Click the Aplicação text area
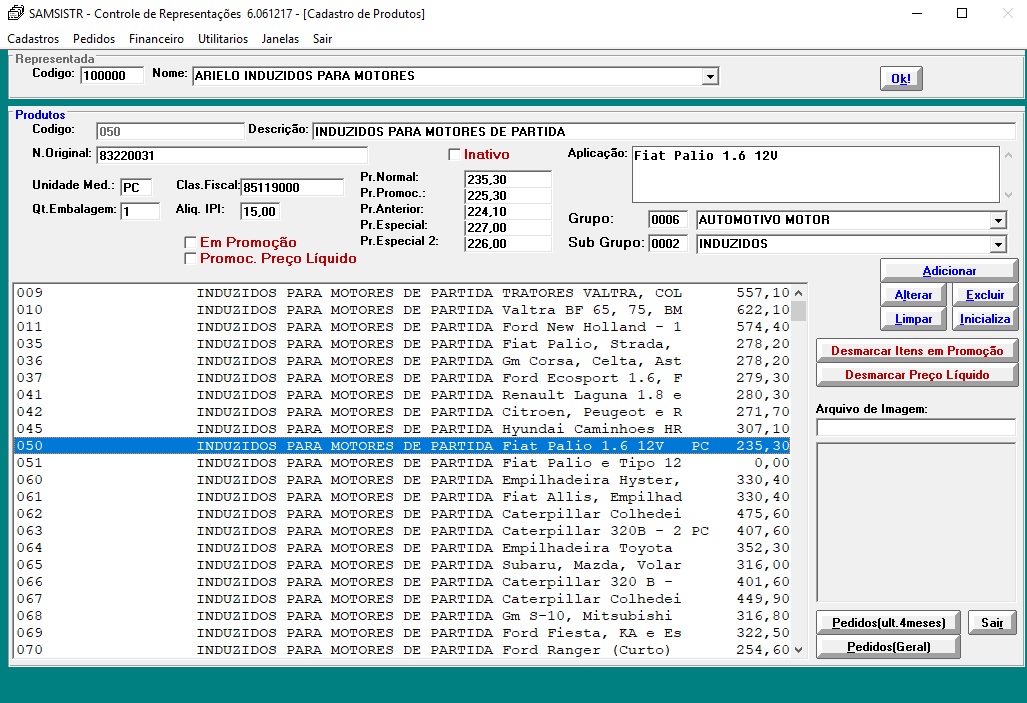Viewport: 1027px width, 703px height. (816, 174)
